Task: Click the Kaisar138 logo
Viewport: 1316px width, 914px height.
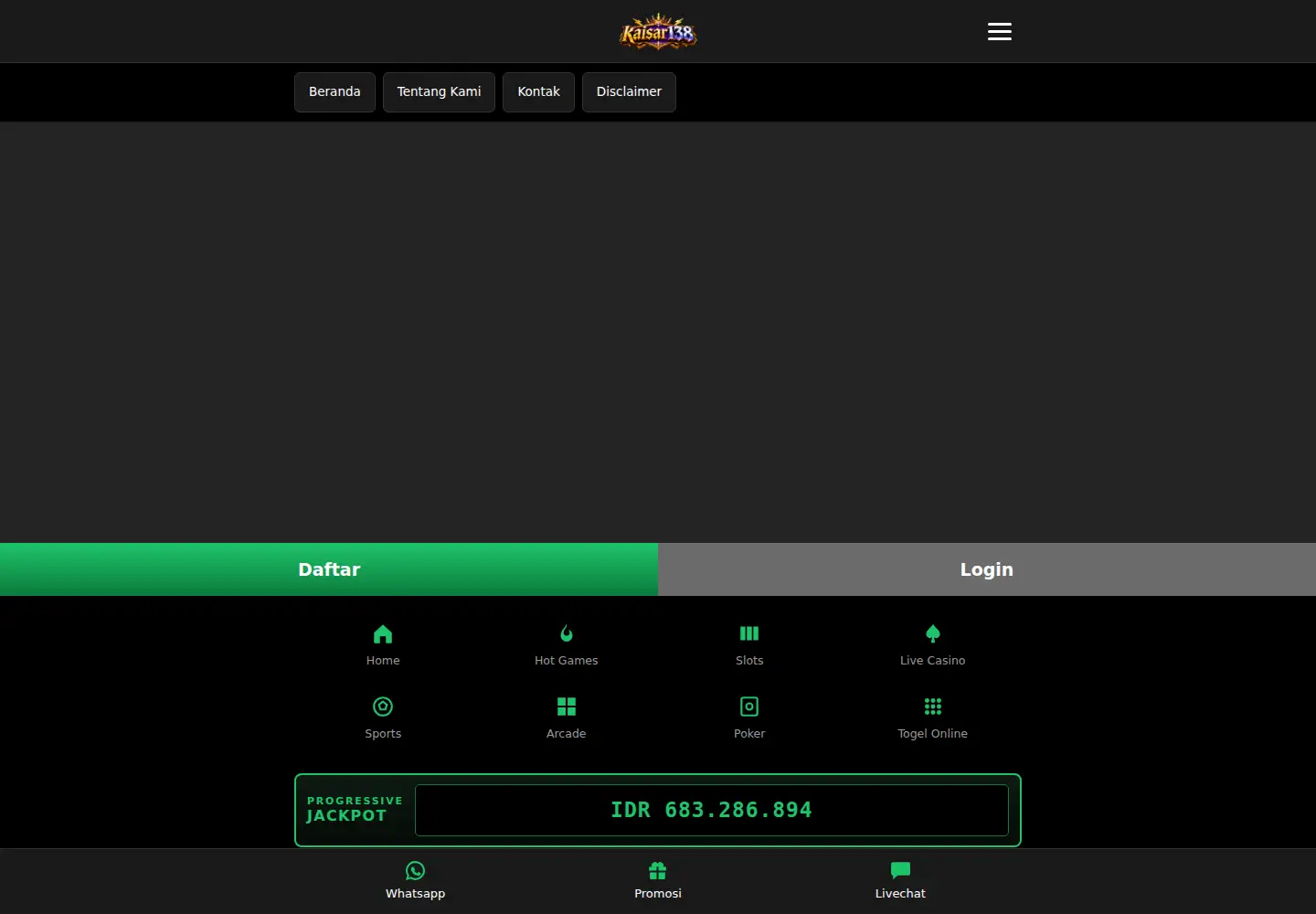Action: click(658, 32)
